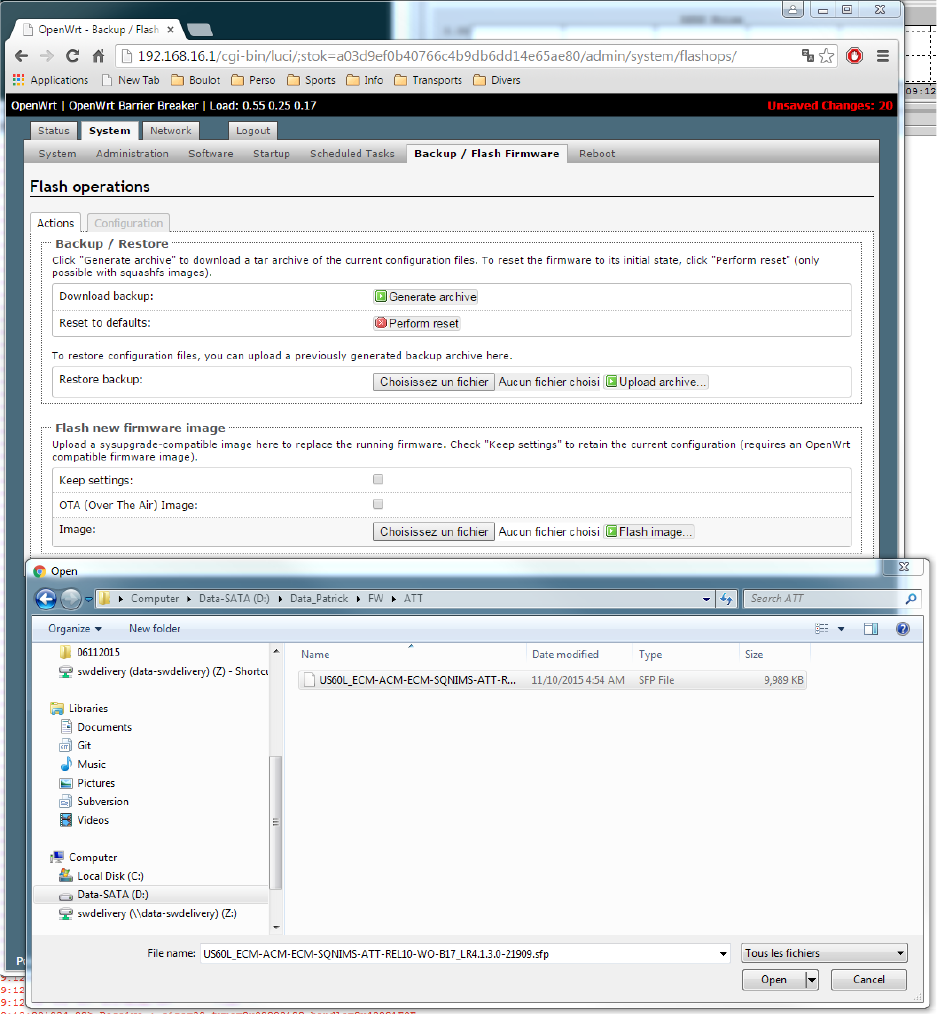The height and width of the screenshot is (1014, 937).
Task: Select the 06112015 folder
Action: tap(98, 652)
